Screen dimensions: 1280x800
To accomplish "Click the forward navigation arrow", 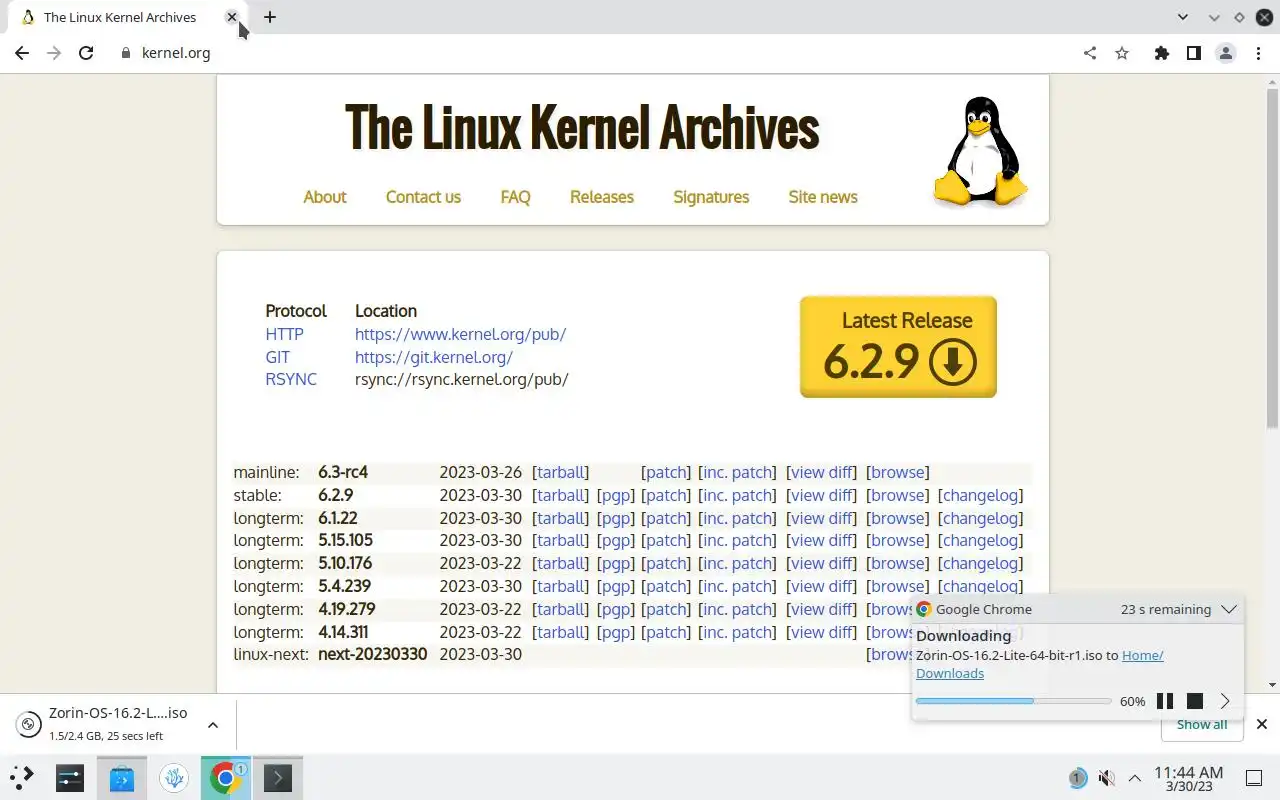I will [x=54, y=53].
